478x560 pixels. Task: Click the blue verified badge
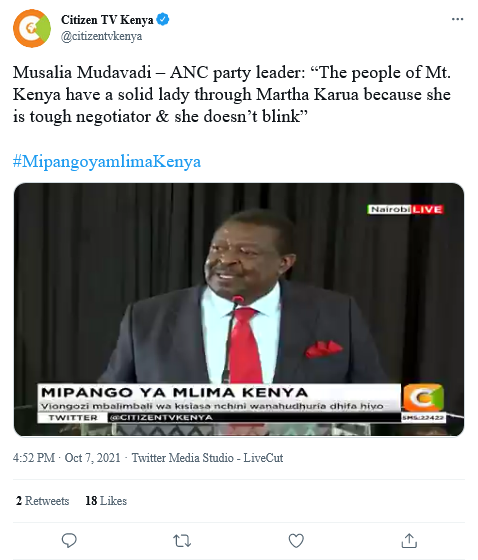(163, 19)
